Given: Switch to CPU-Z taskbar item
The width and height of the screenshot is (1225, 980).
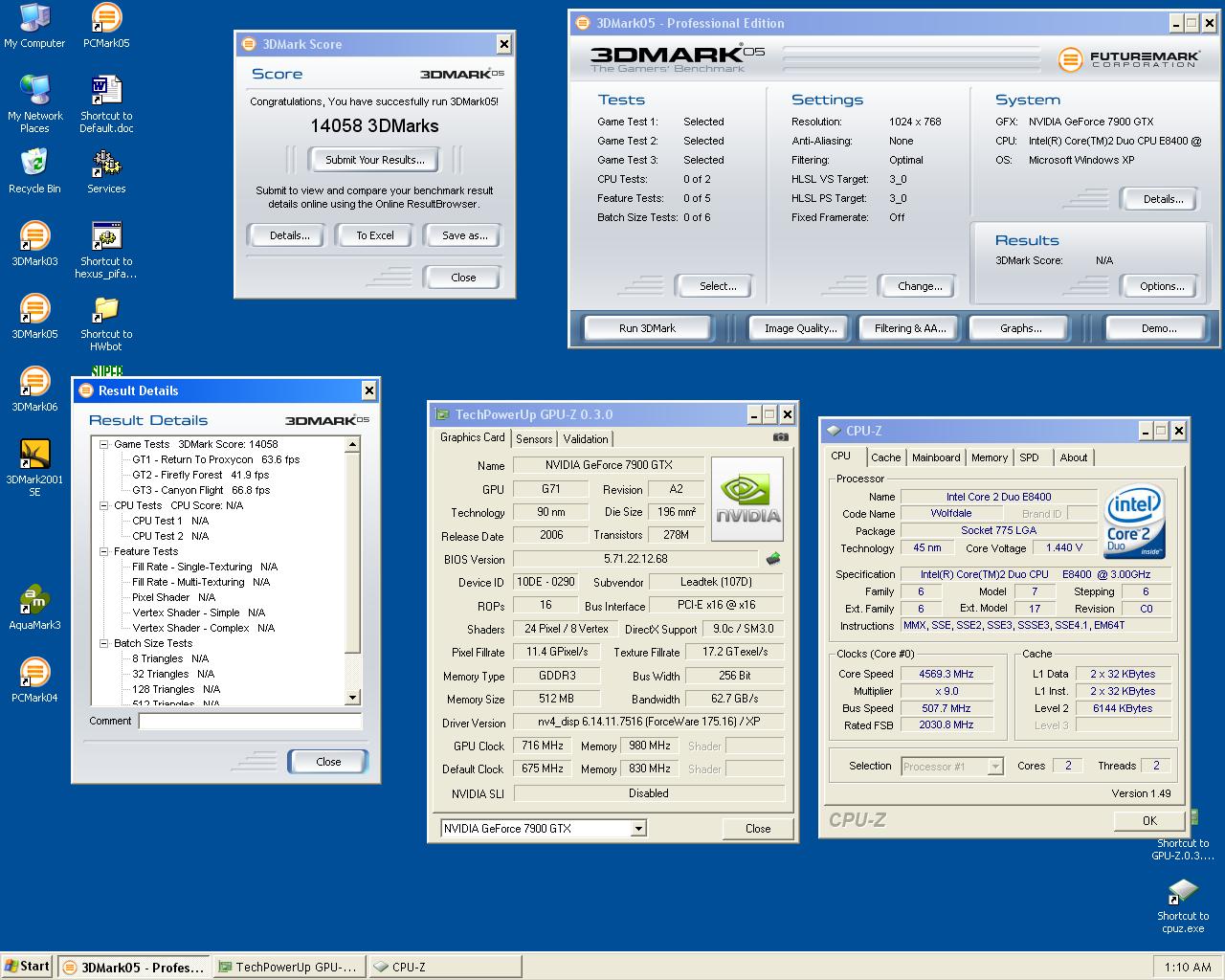Looking at the screenshot, I should click(443, 968).
